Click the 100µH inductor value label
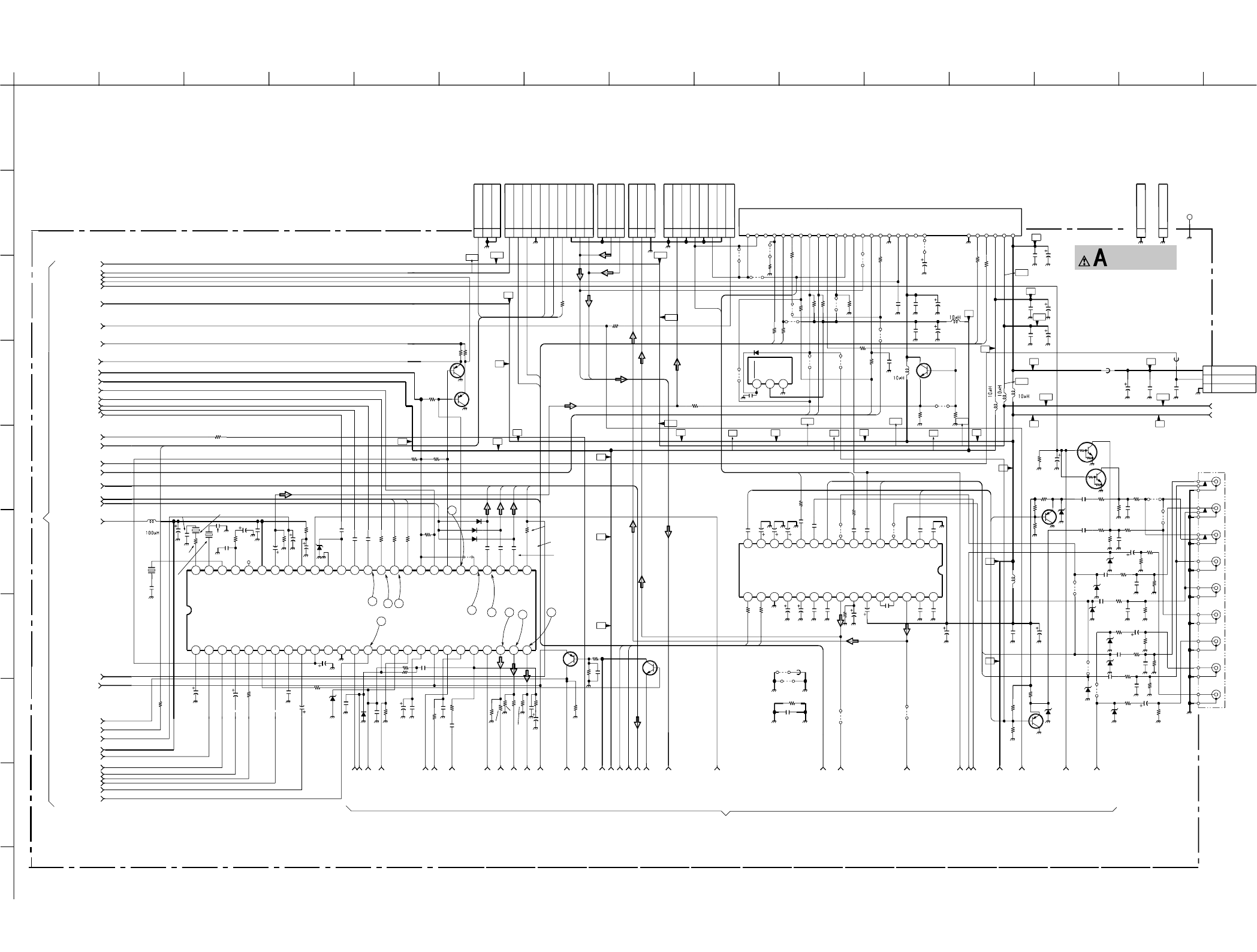1257x952 pixels. click(152, 532)
